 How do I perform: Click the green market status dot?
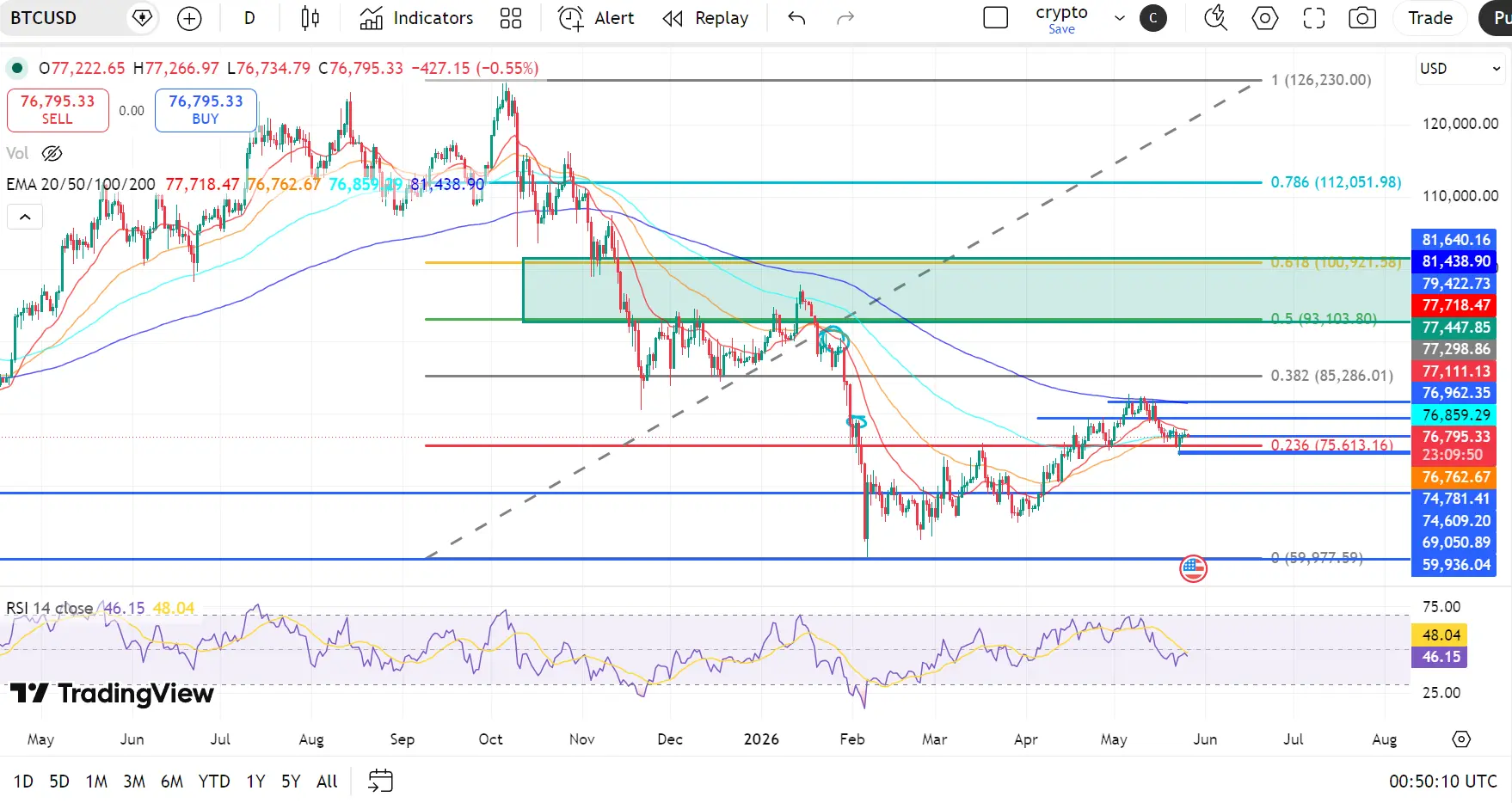[17, 68]
